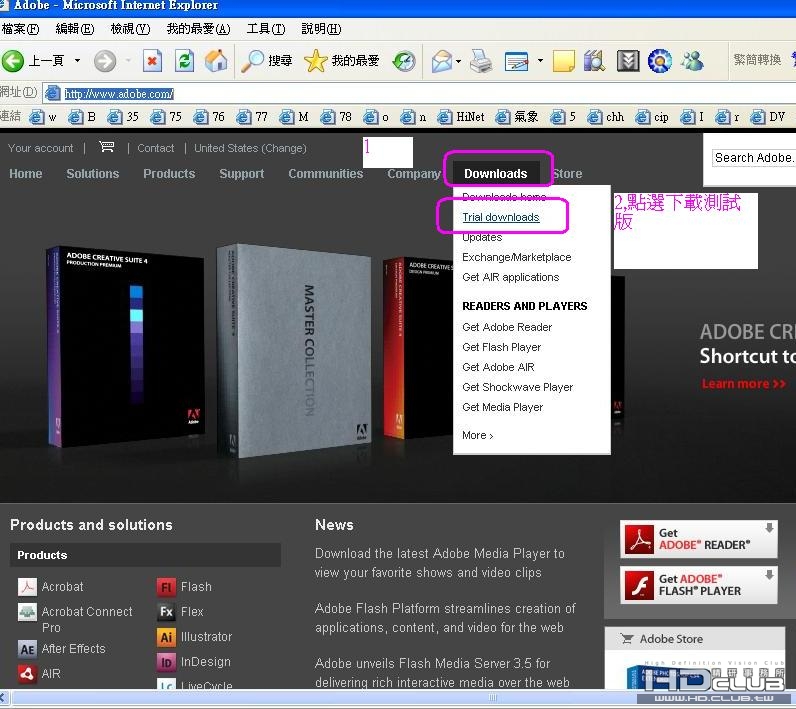
Task: Click the Mail envelope toolbar icon
Action: 442,61
